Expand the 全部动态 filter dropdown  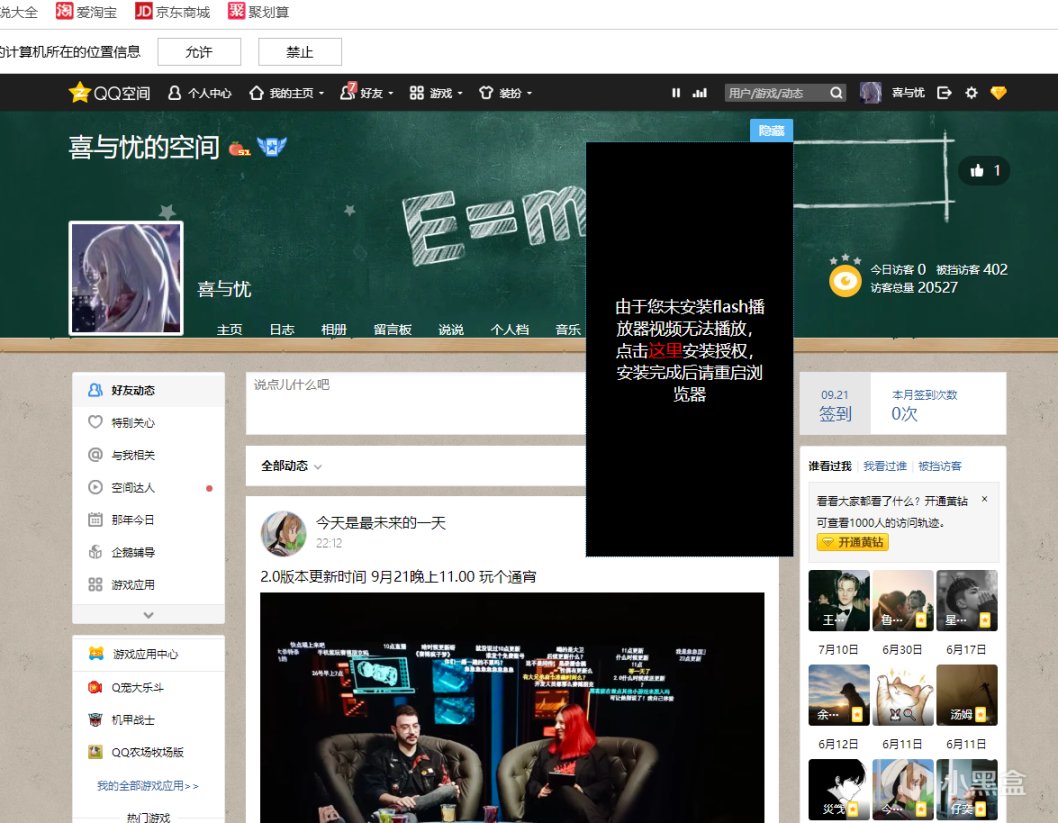(291, 466)
